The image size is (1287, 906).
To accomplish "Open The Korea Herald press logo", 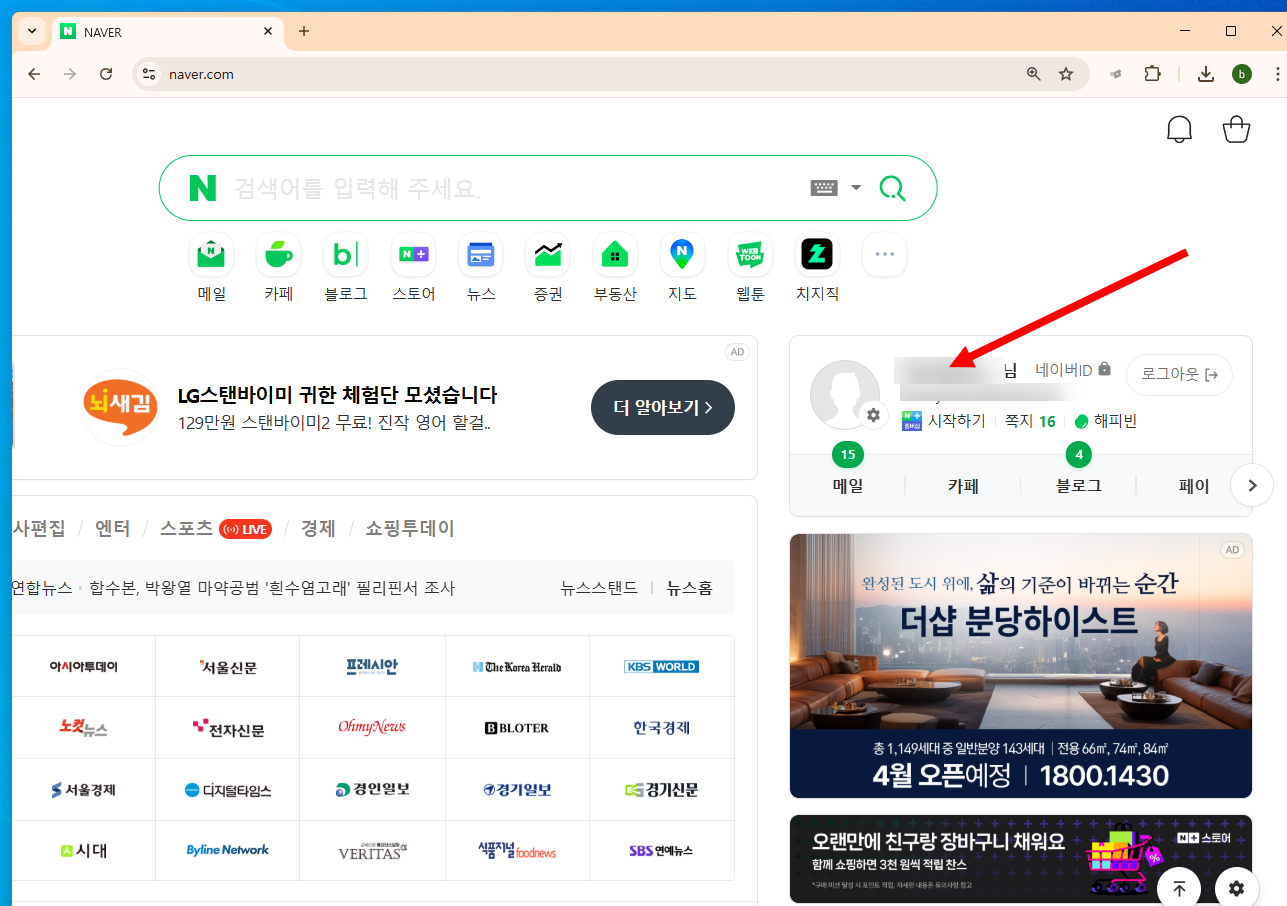I will click(x=517, y=666).
